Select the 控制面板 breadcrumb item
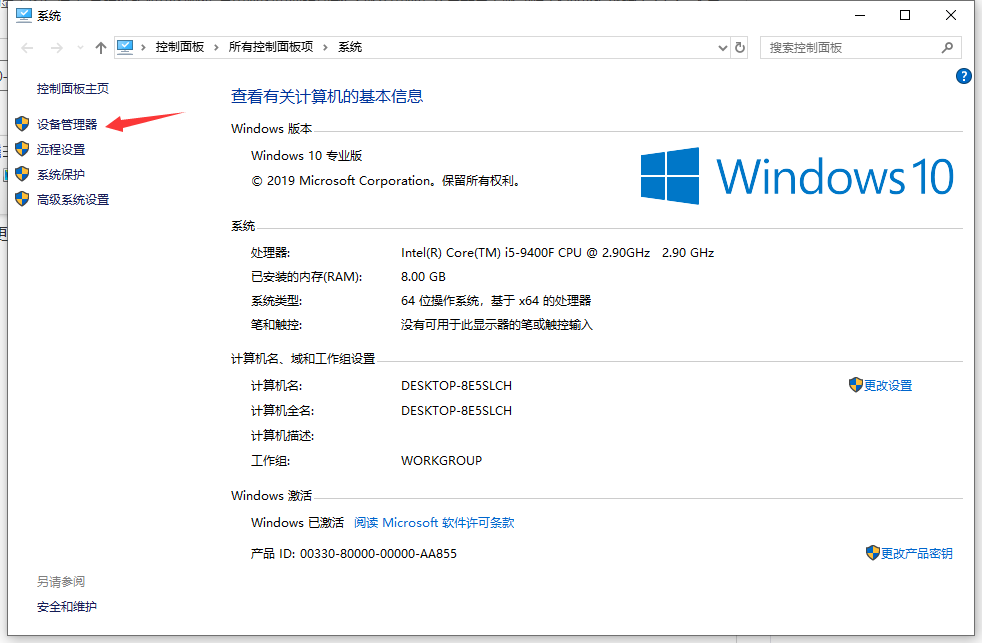 (x=180, y=47)
